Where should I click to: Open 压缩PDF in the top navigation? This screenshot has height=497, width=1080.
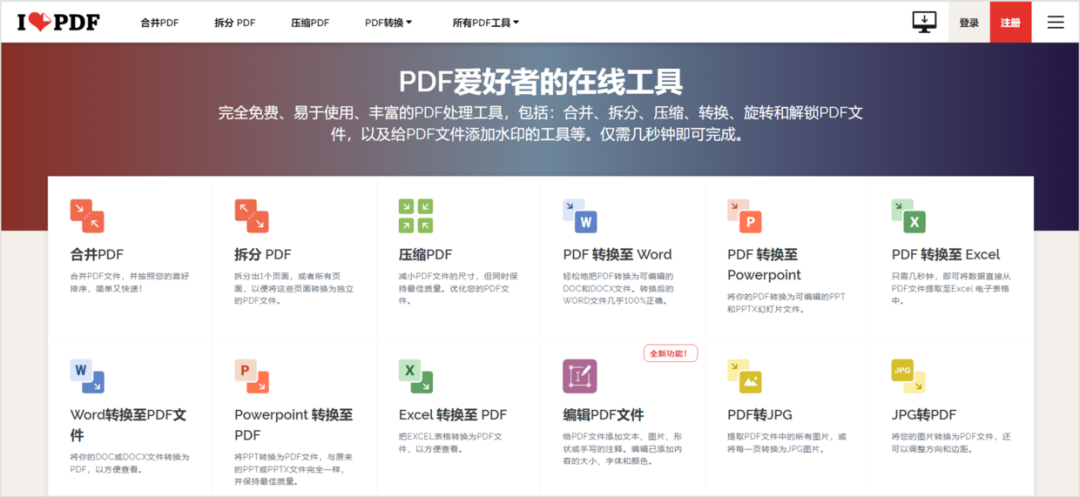[x=310, y=23]
